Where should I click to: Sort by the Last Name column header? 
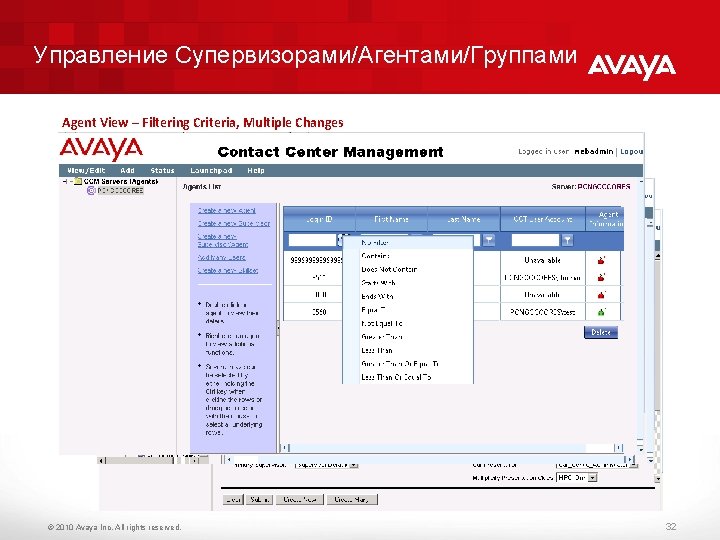tap(463, 219)
